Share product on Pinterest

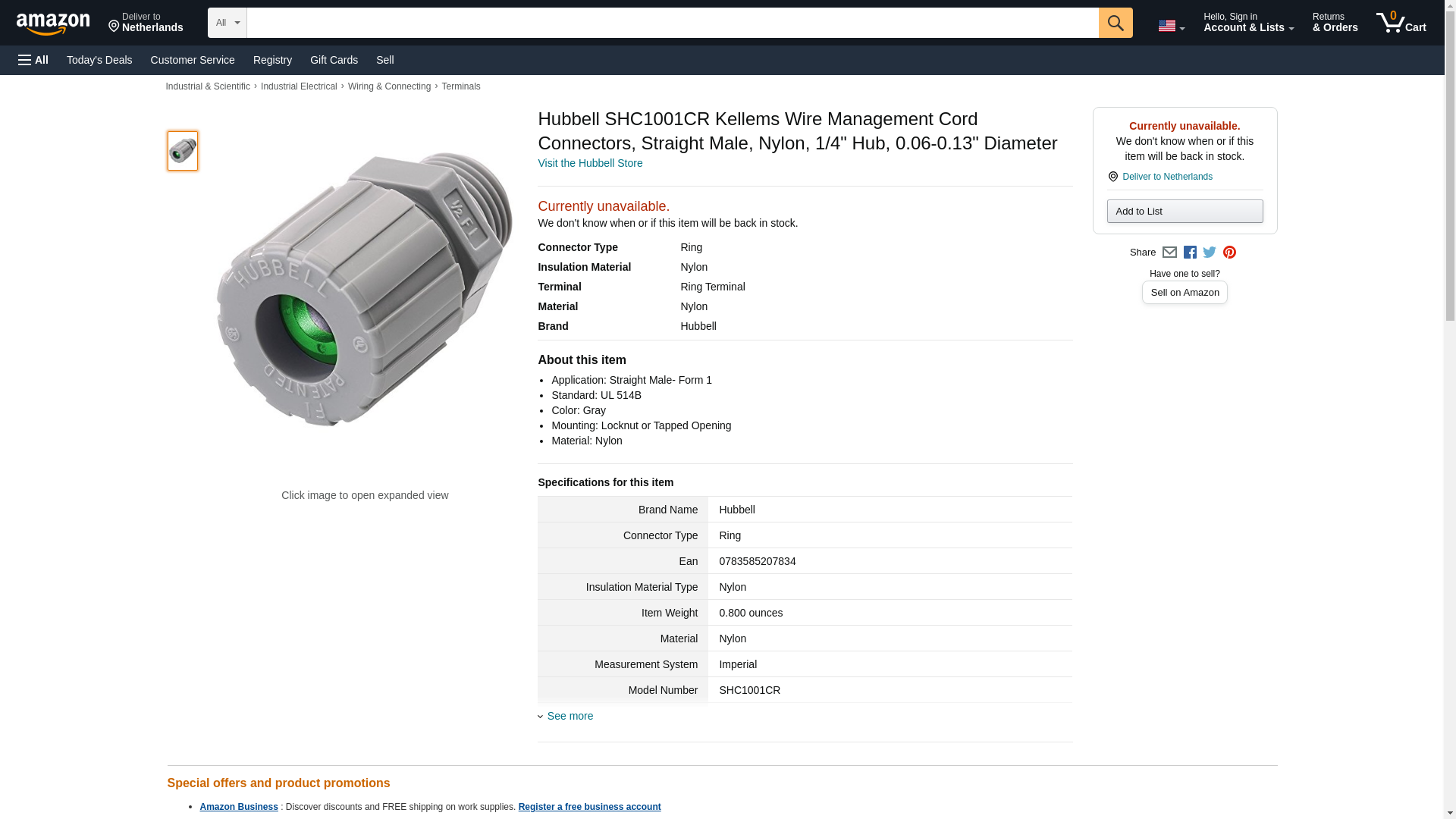(1229, 253)
